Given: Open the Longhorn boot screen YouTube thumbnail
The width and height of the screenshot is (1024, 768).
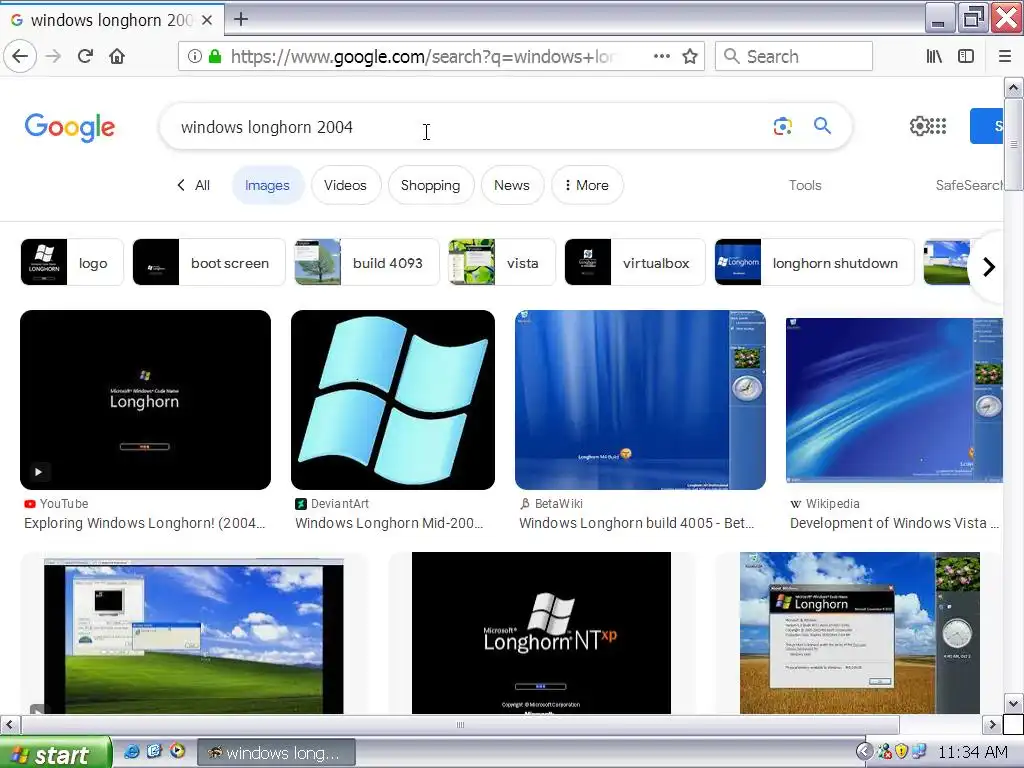Looking at the screenshot, I should (x=146, y=400).
